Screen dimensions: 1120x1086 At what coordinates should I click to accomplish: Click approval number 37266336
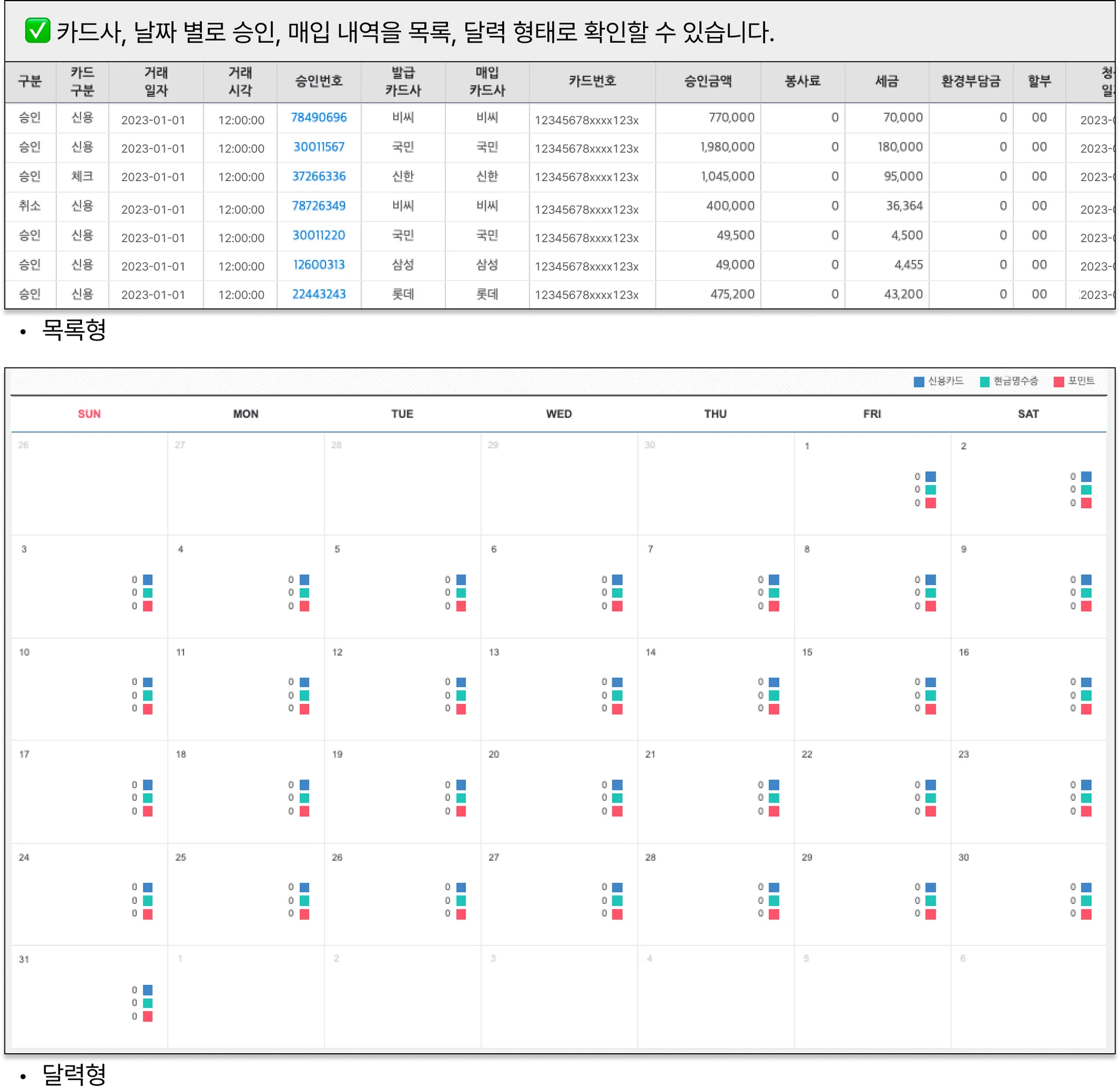pos(318,177)
